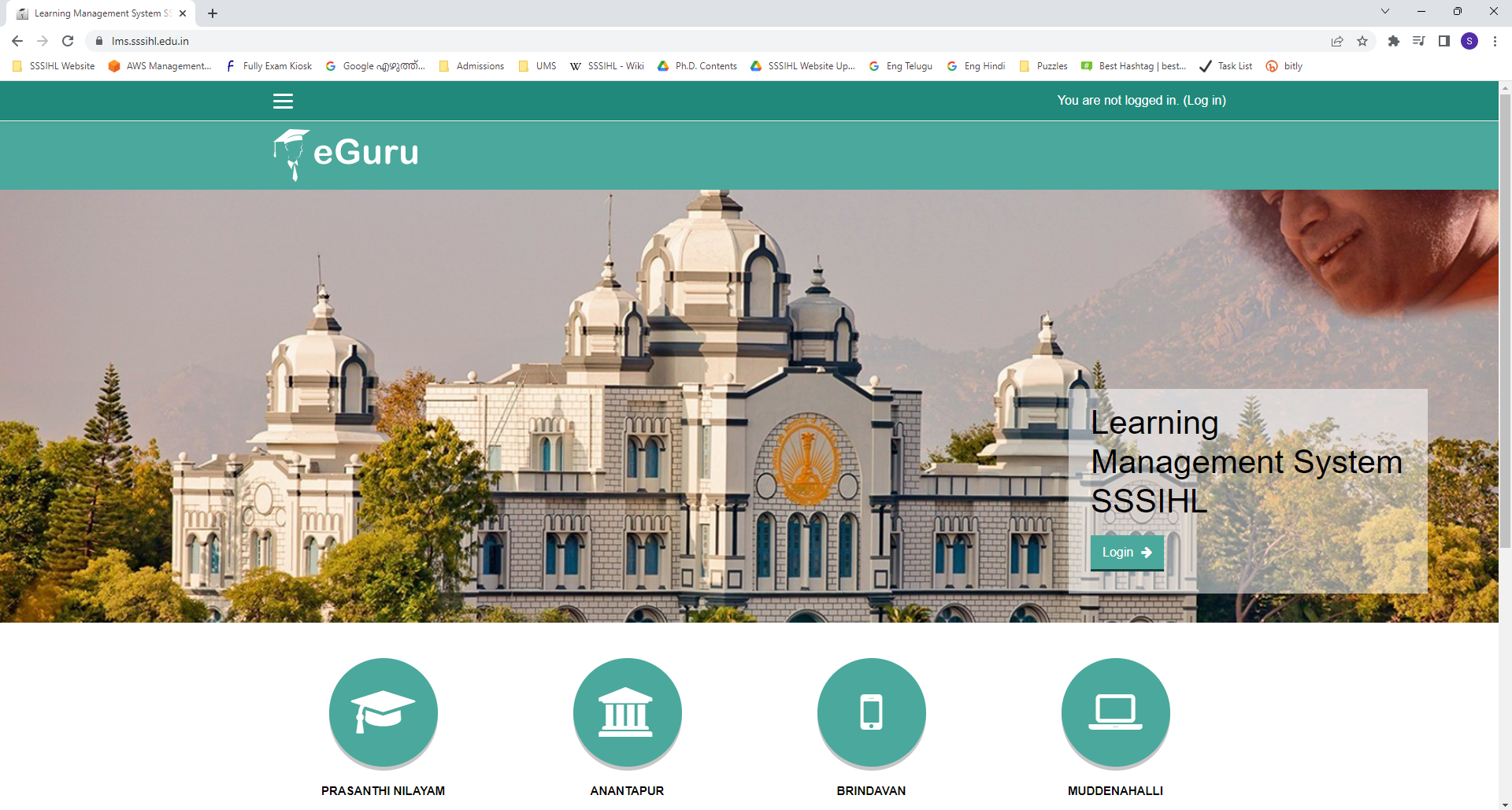Screen dimensions: 1512x810
Task: Open the SSSIHL - Wiki bookmark
Action: click(607, 66)
